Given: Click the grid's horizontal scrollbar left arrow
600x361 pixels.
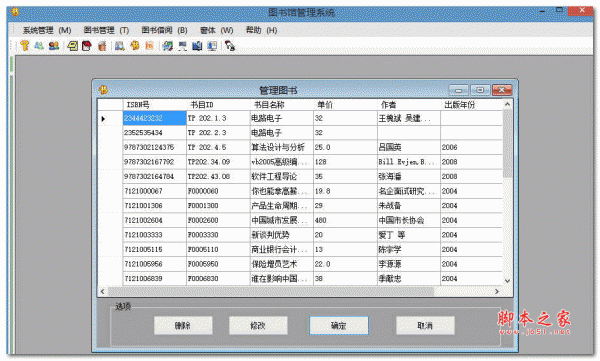Looking at the screenshot, I should [103, 291].
